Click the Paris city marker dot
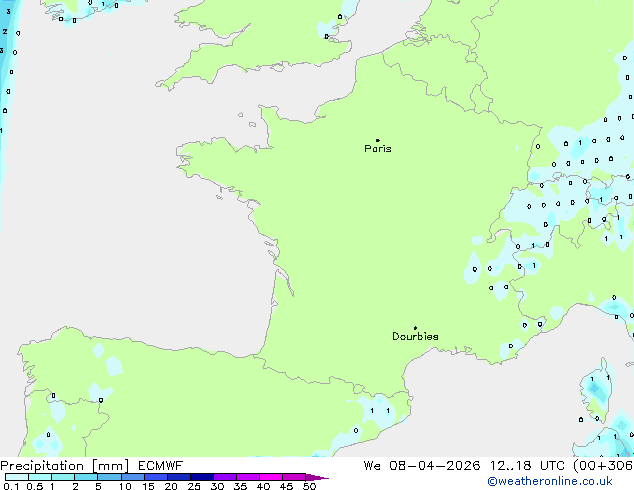 click(377, 140)
